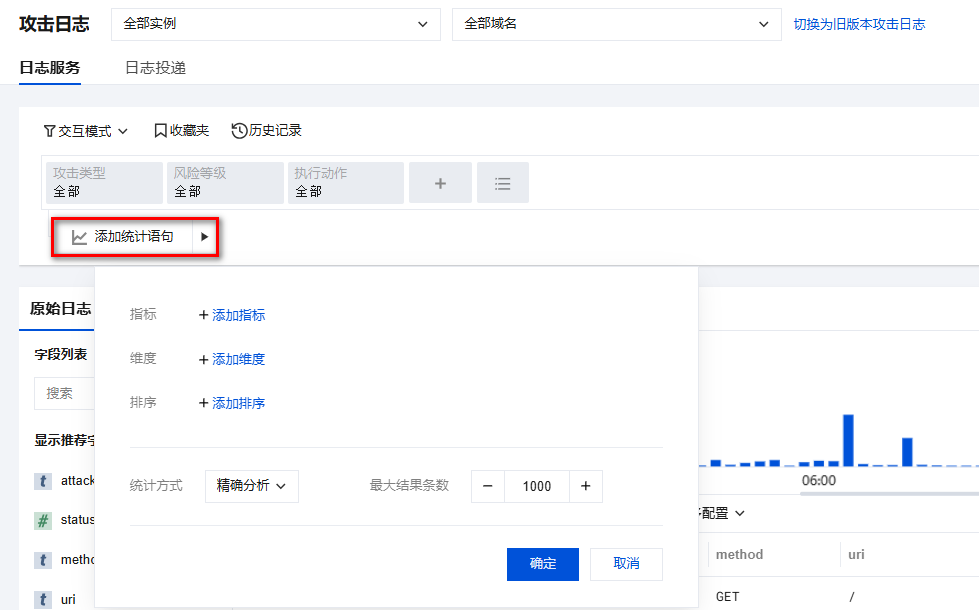Click the 确定 confirm button
Image resolution: width=979 pixels, height=610 pixels.
[543, 564]
